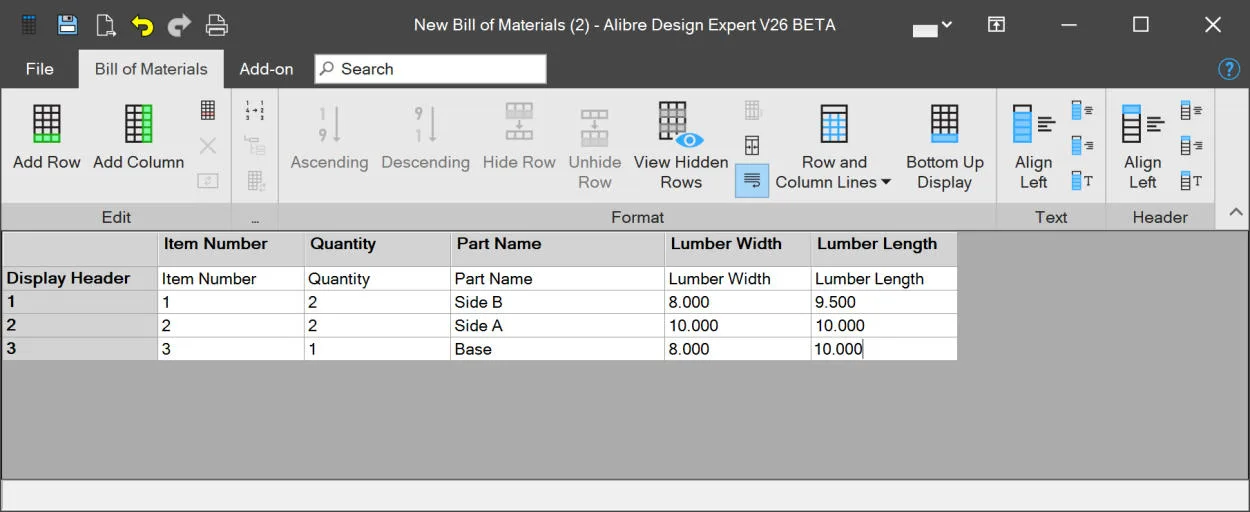Select row header 2
This screenshot has width=1250, height=512.
point(79,325)
